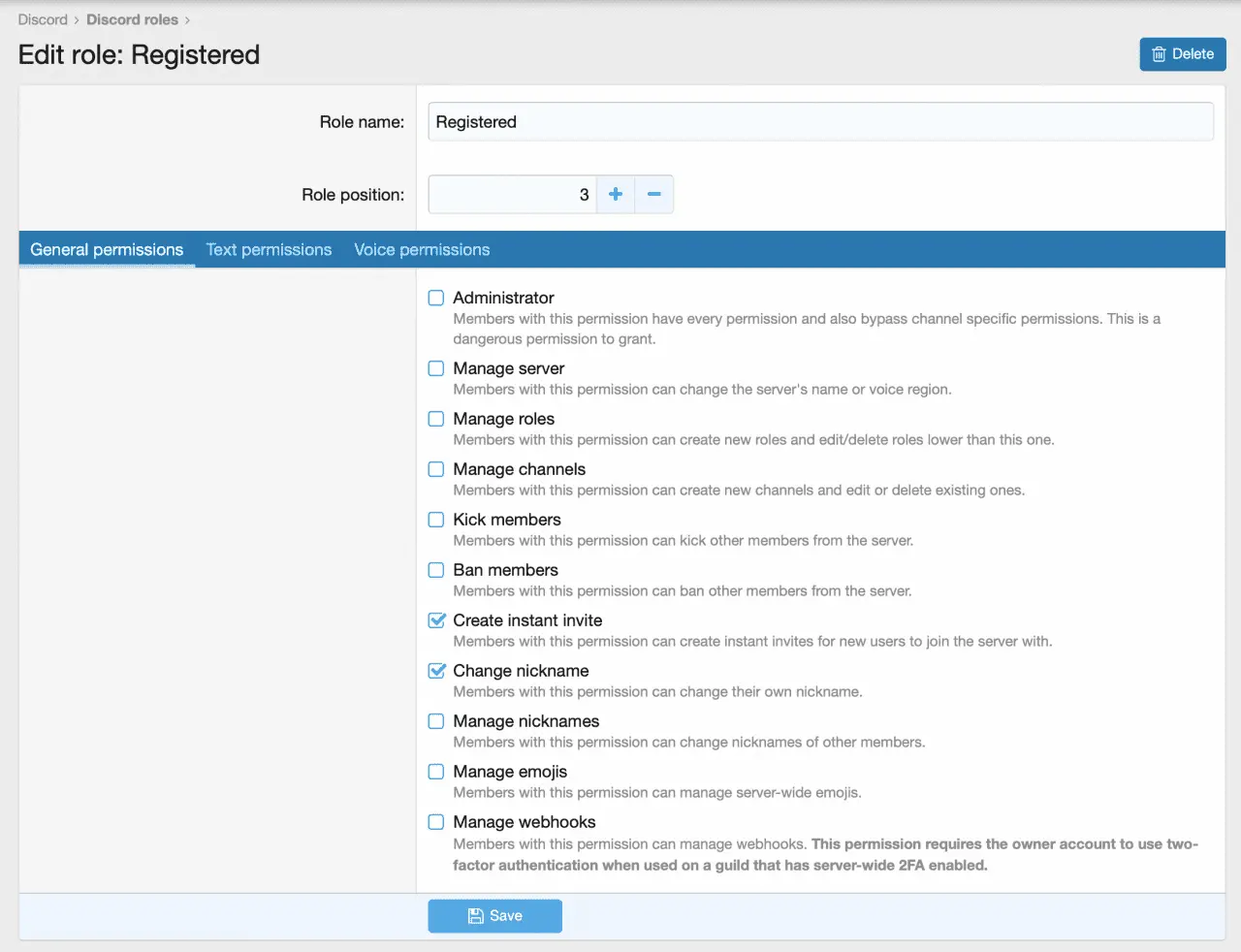This screenshot has width=1241, height=952.
Task: Uncheck the Create instant invite permission
Action: (x=436, y=621)
